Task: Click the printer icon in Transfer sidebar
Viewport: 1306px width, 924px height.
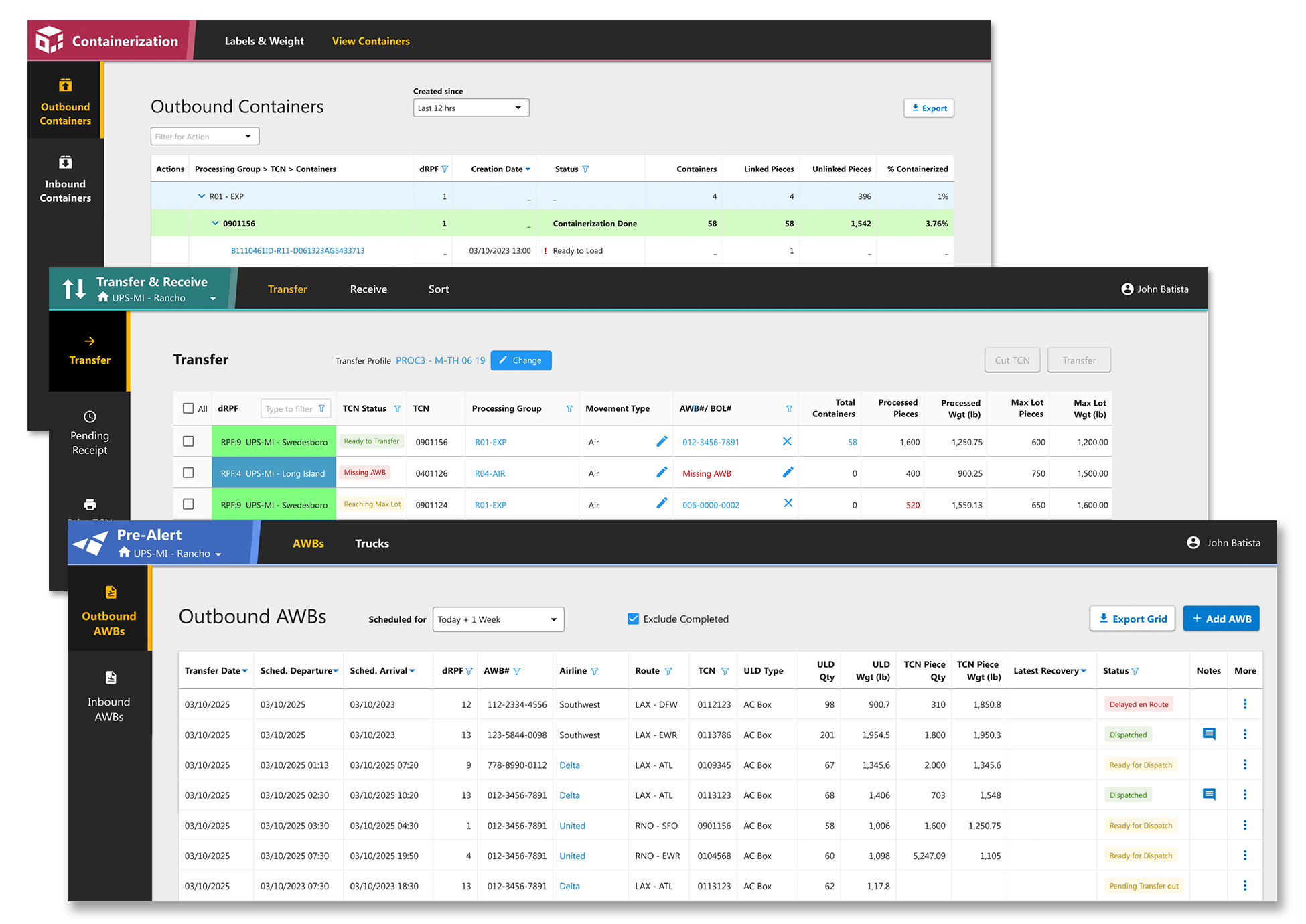Action: tap(90, 504)
